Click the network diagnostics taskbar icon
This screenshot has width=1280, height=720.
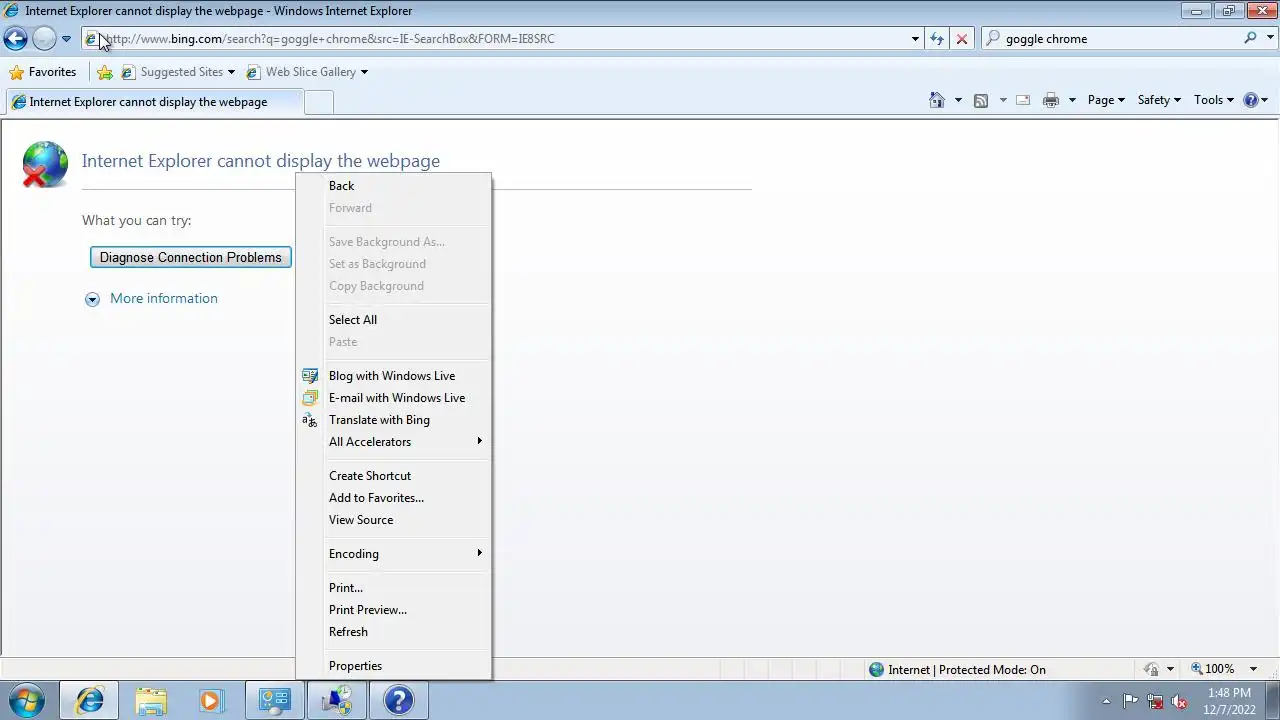point(336,701)
